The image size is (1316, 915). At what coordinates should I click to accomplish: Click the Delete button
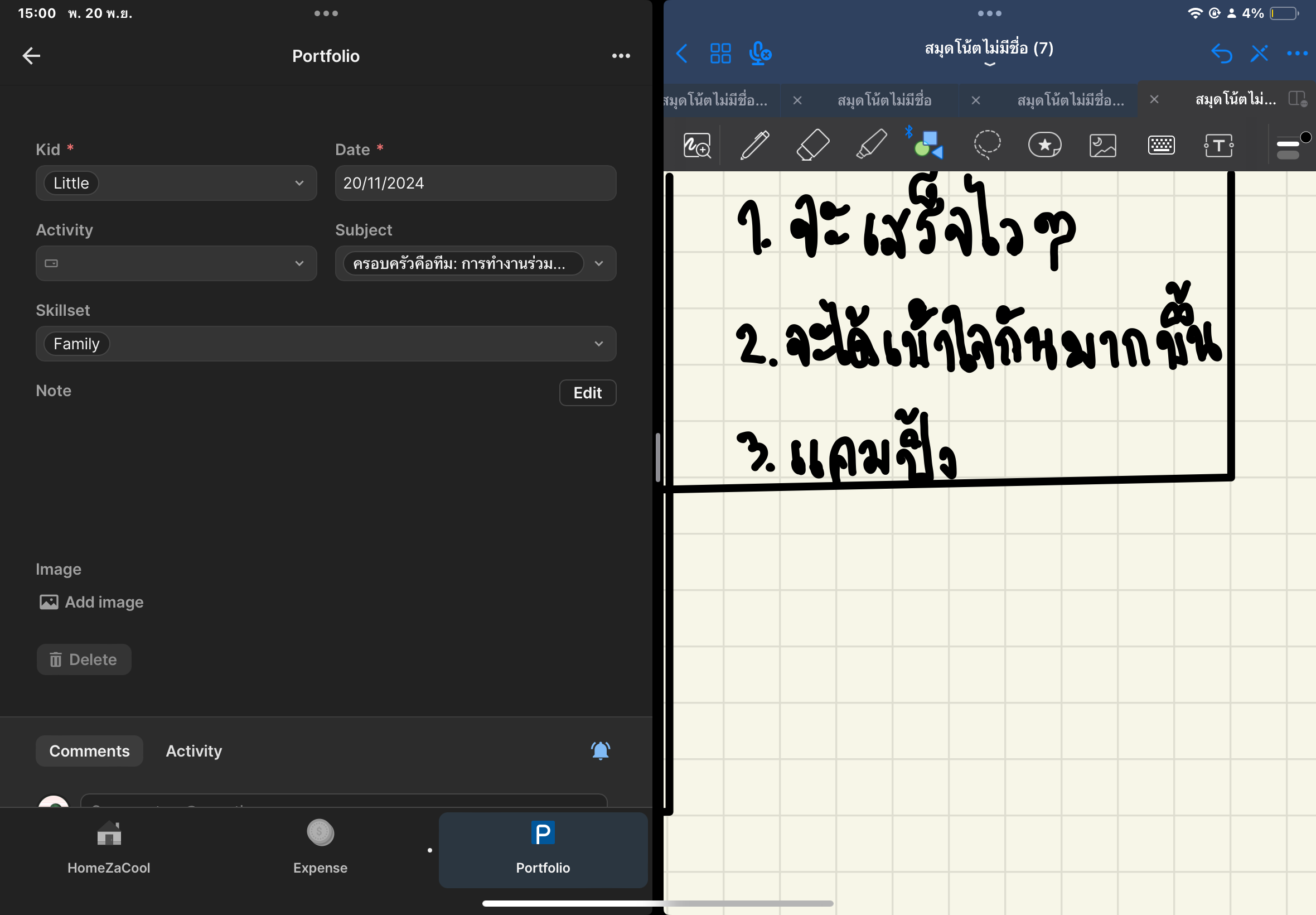pos(84,659)
